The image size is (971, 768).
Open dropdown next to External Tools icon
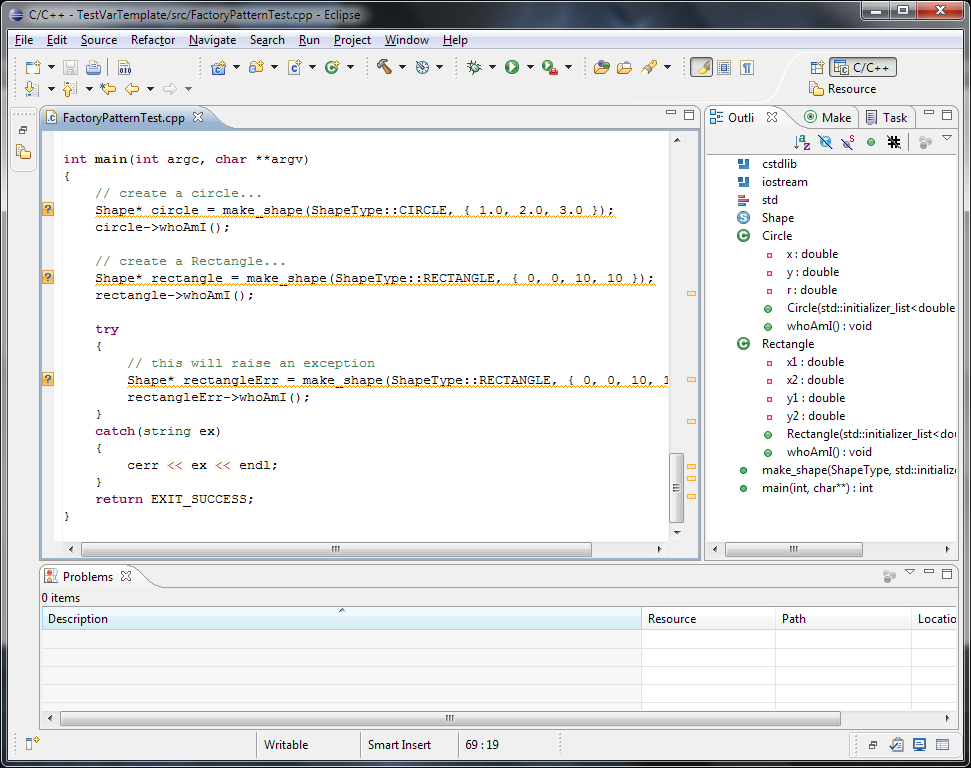click(x=568, y=67)
